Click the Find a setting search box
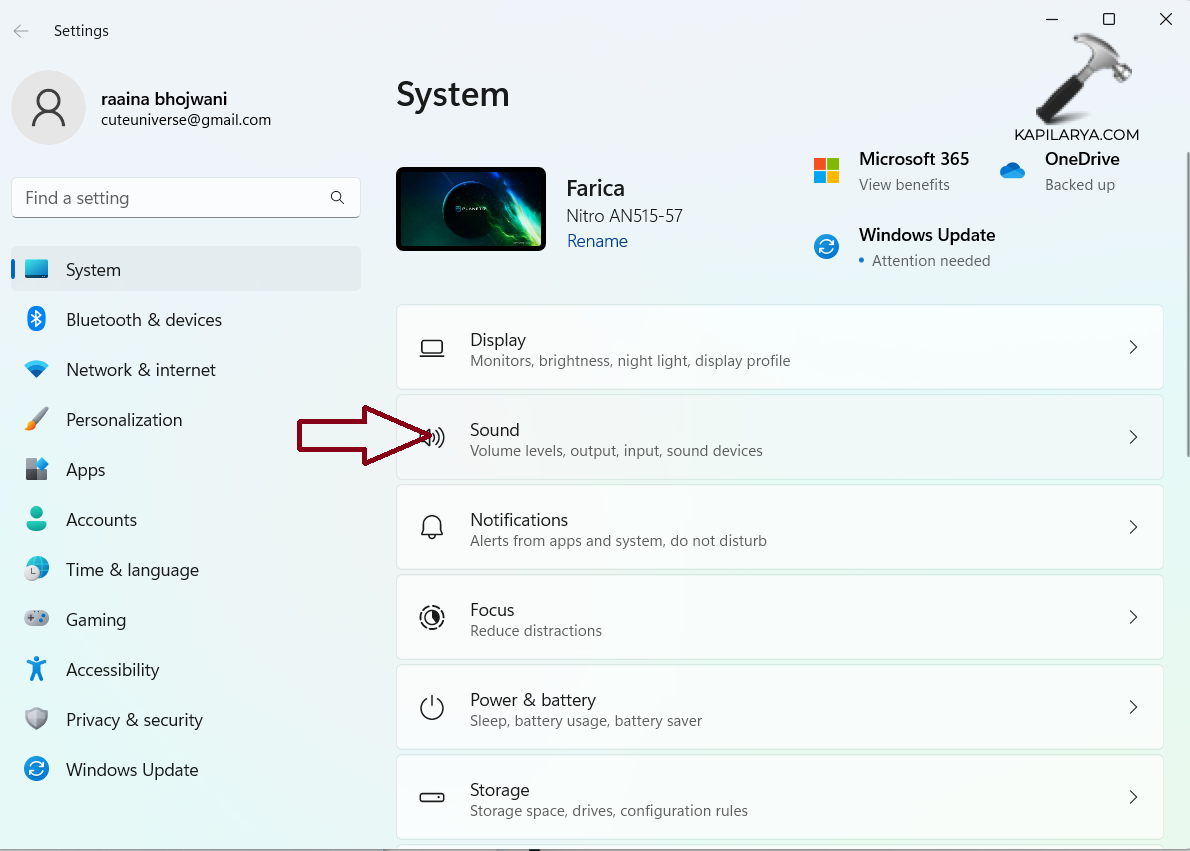This screenshot has width=1190, height=851. tap(175, 198)
